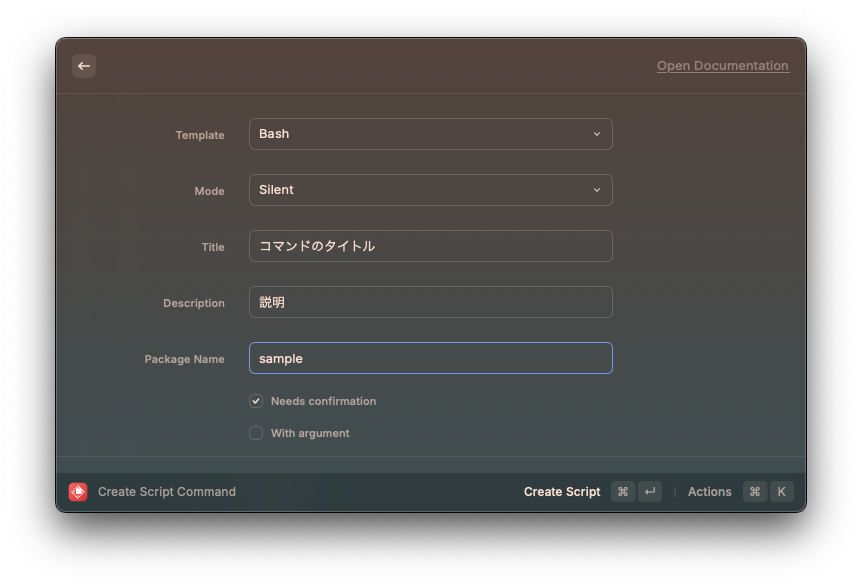Click the Create Script button
The image size is (862, 586).
tap(562, 491)
